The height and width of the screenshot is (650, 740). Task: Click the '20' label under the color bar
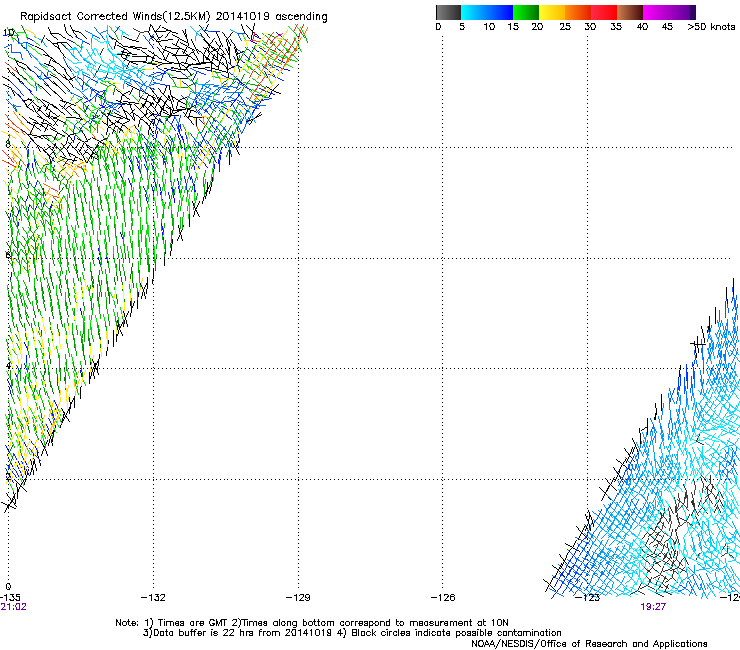pyautogui.click(x=537, y=27)
